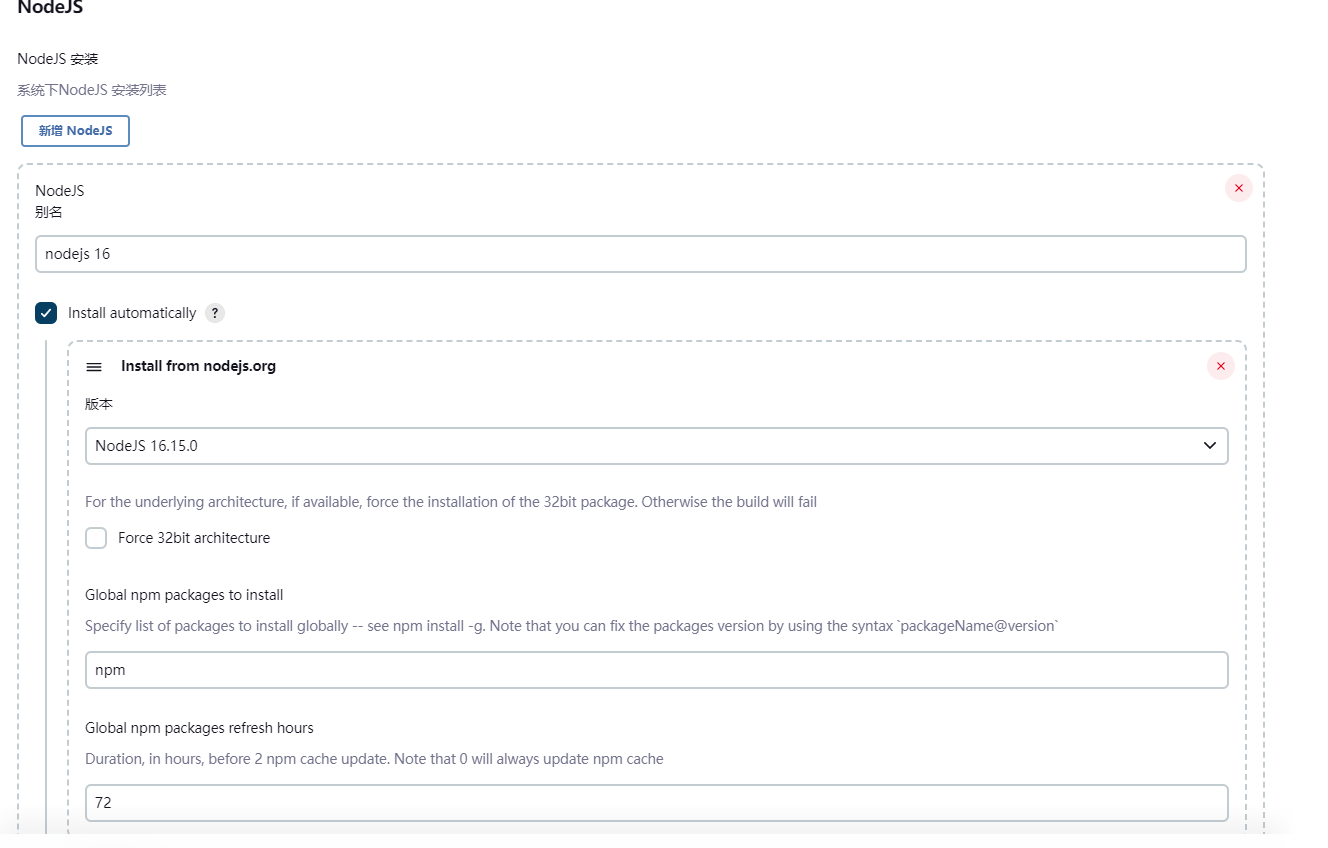Click the Global npm packages to install label
1328x848 pixels.
tap(184, 595)
